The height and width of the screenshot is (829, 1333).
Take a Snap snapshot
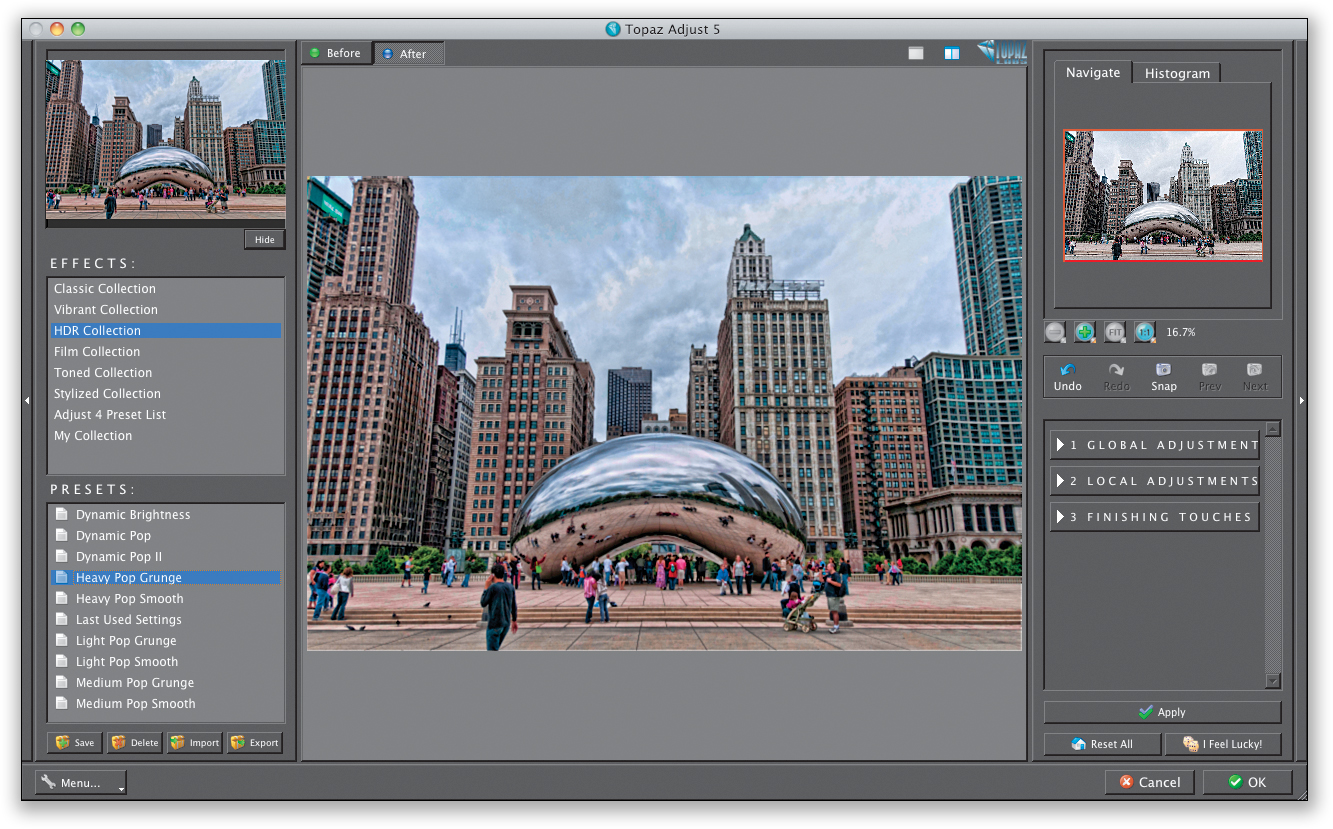coord(1163,377)
